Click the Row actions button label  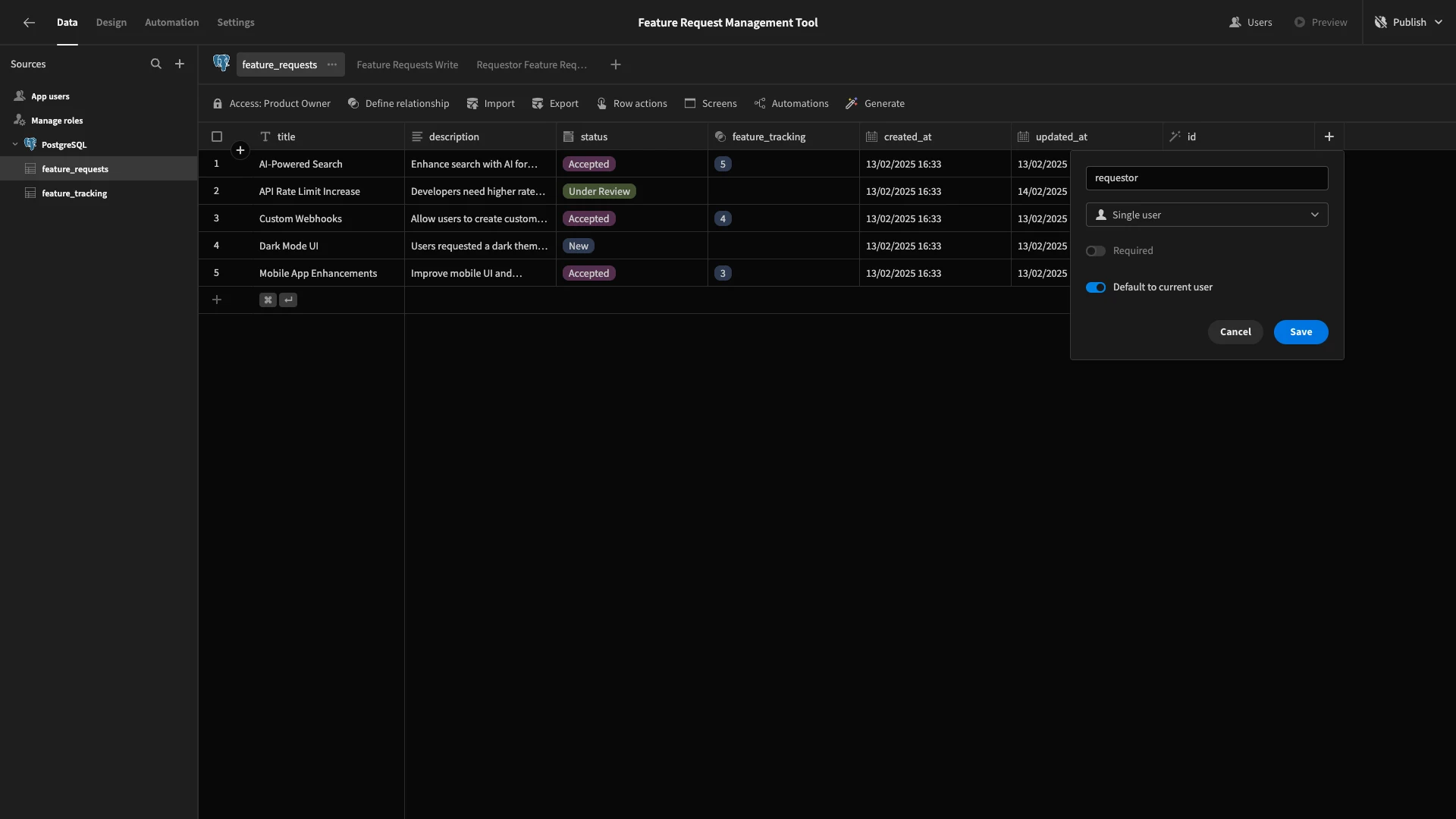point(640,104)
